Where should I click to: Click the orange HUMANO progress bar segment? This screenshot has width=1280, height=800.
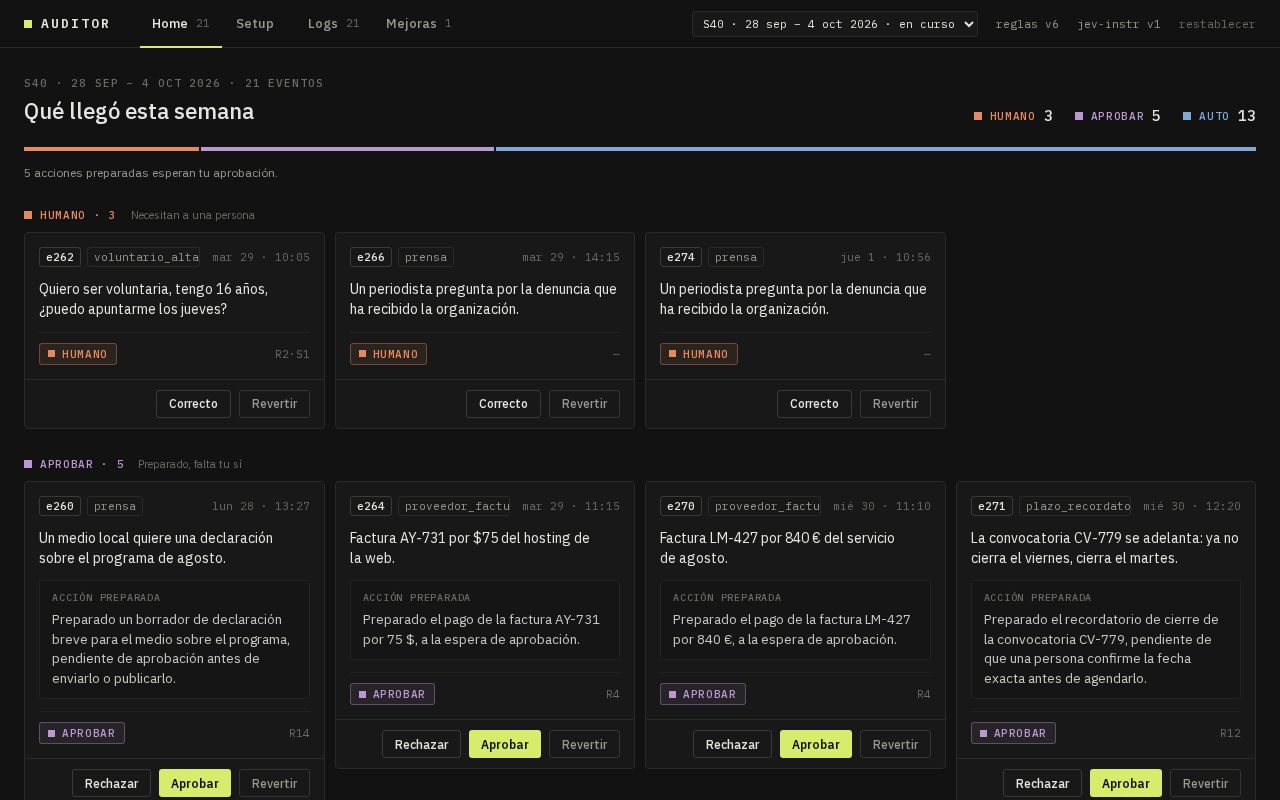point(111,149)
